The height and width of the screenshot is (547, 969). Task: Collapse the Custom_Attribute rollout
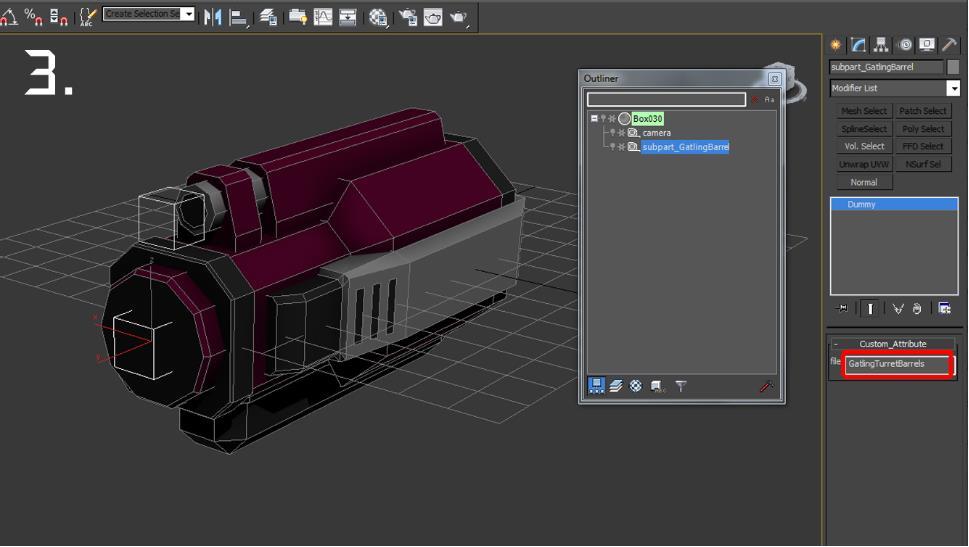[836, 344]
